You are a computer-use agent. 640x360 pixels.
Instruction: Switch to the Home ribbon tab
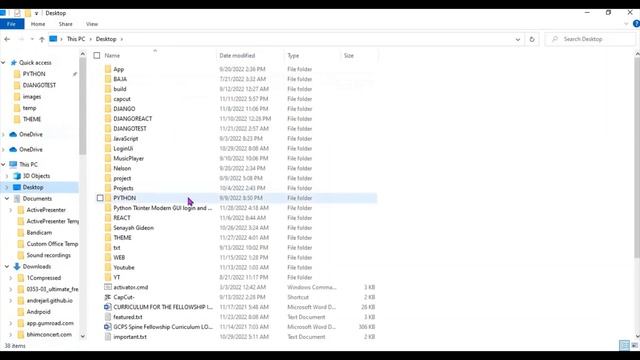click(38, 24)
